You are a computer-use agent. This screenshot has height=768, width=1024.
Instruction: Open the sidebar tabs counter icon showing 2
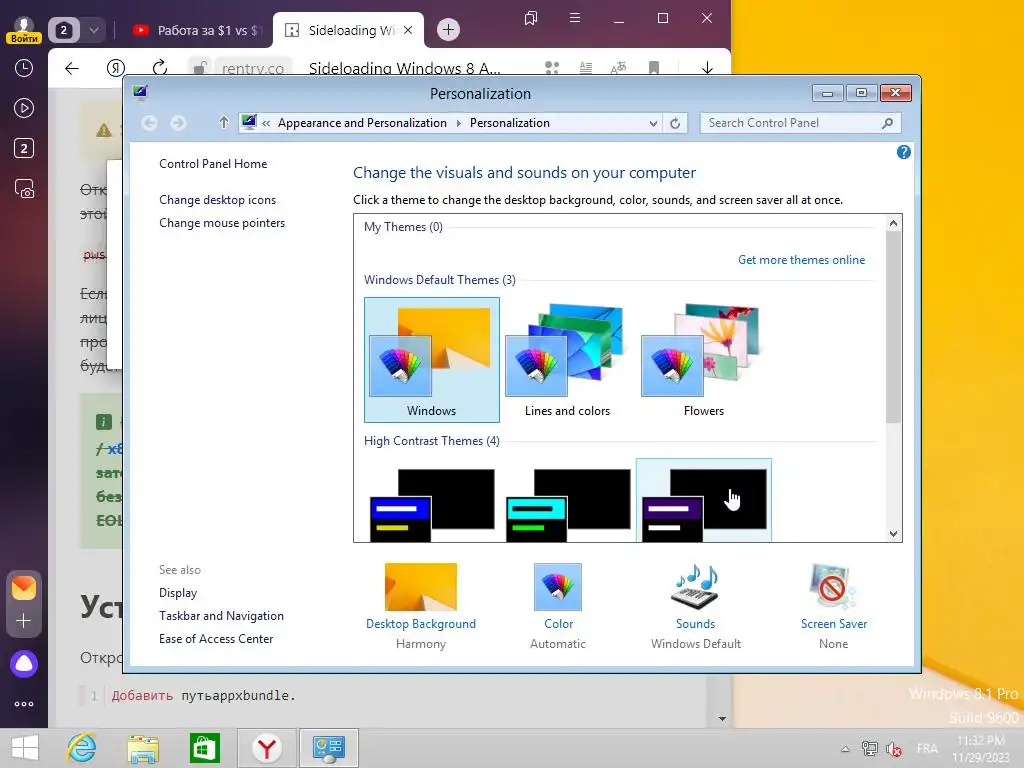point(24,148)
